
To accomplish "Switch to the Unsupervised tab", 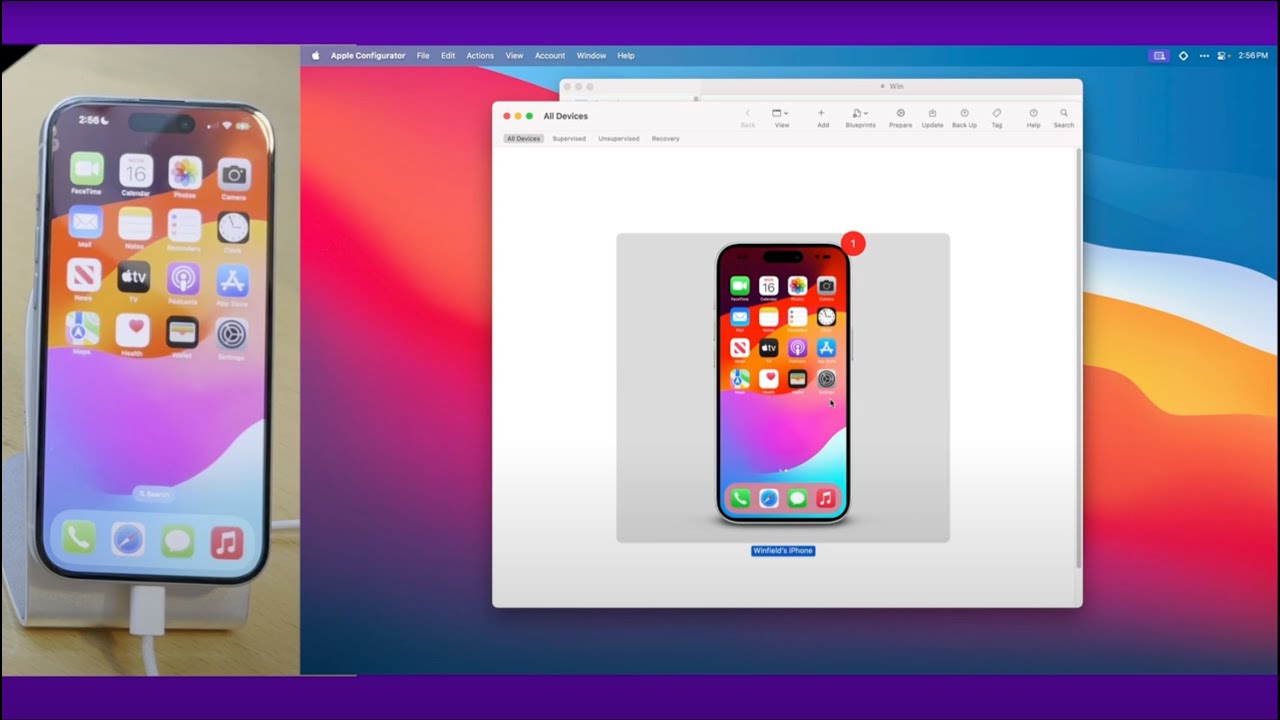I will [x=619, y=139].
